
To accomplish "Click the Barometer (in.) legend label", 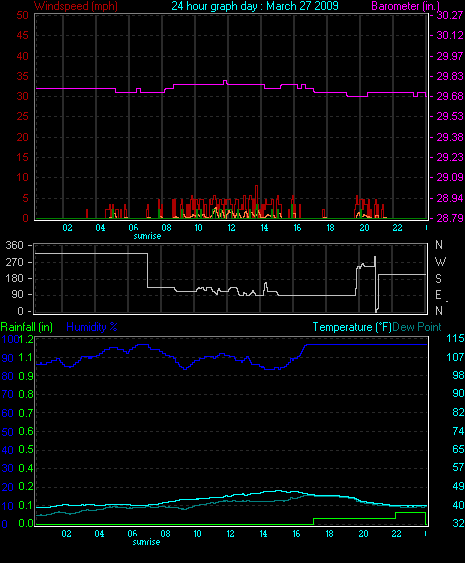I will click(406, 6).
